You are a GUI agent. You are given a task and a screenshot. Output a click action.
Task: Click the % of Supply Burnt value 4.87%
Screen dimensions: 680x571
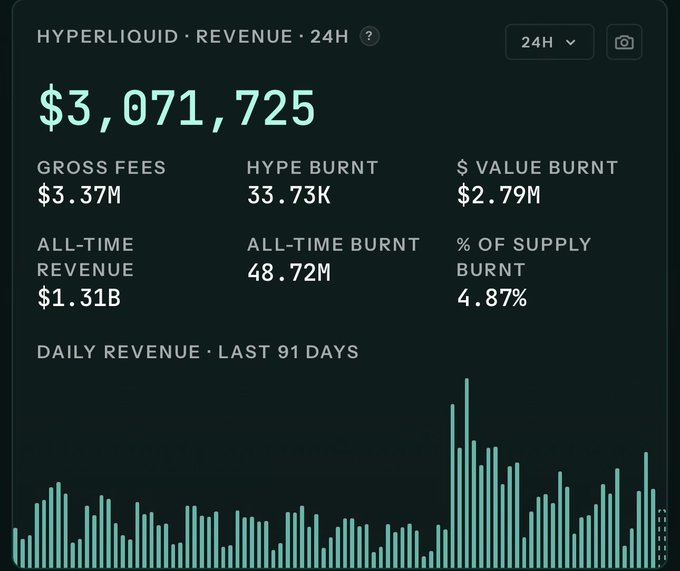tap(492, 298)
